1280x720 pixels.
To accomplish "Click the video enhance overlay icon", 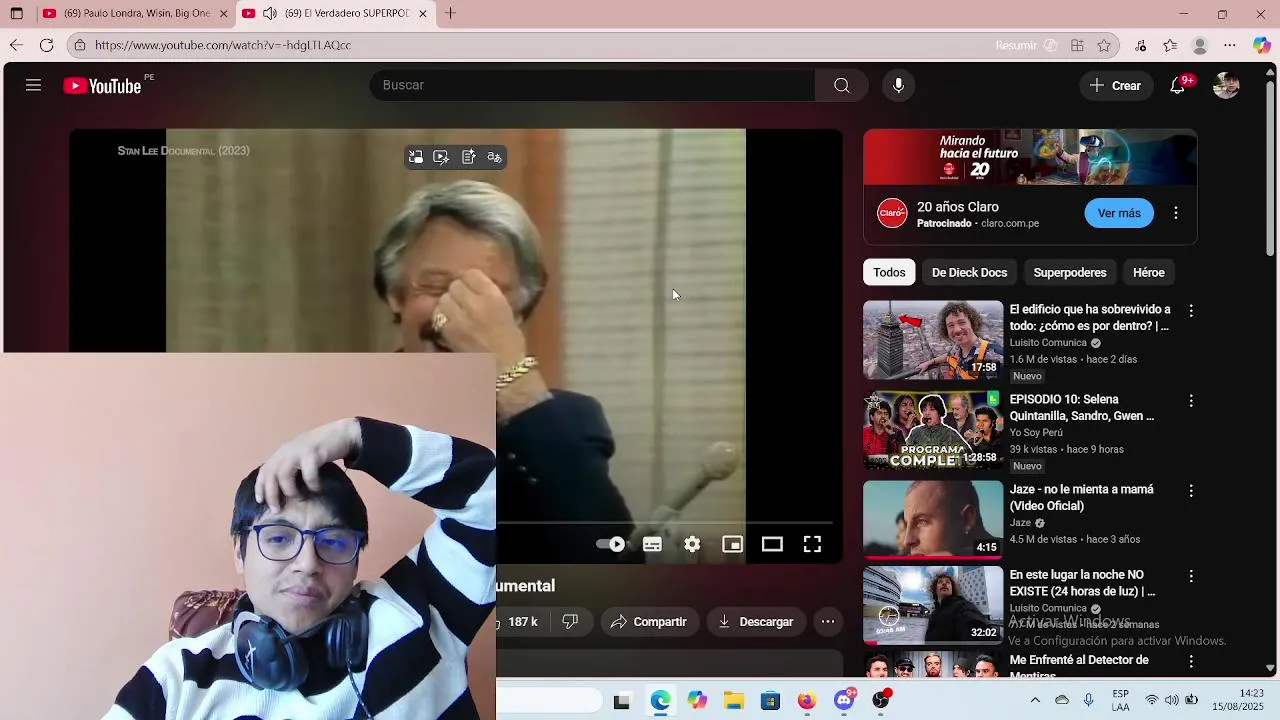I will (x=441, y=157).
